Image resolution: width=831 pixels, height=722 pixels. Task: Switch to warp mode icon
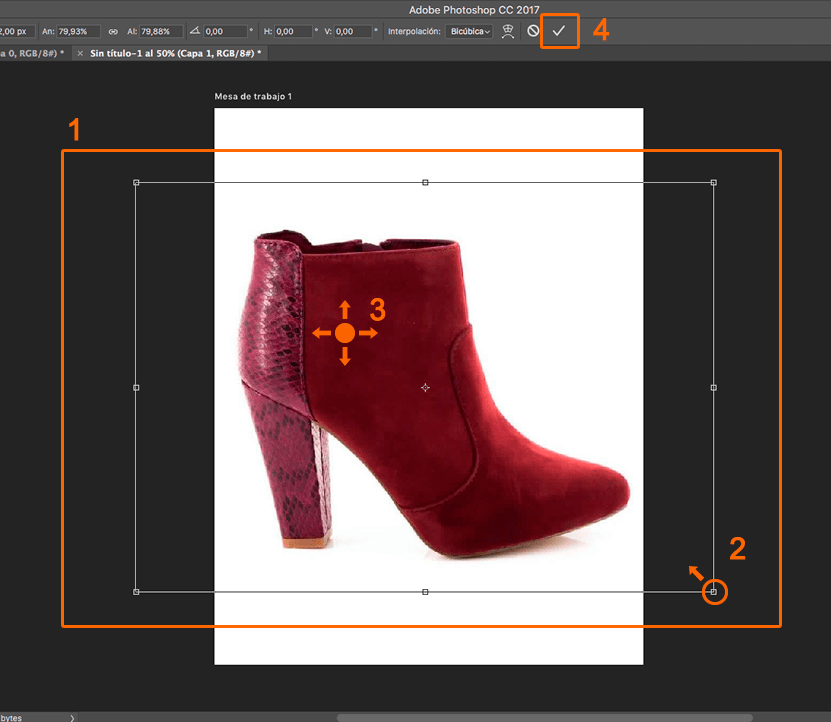tap(508, 31)
